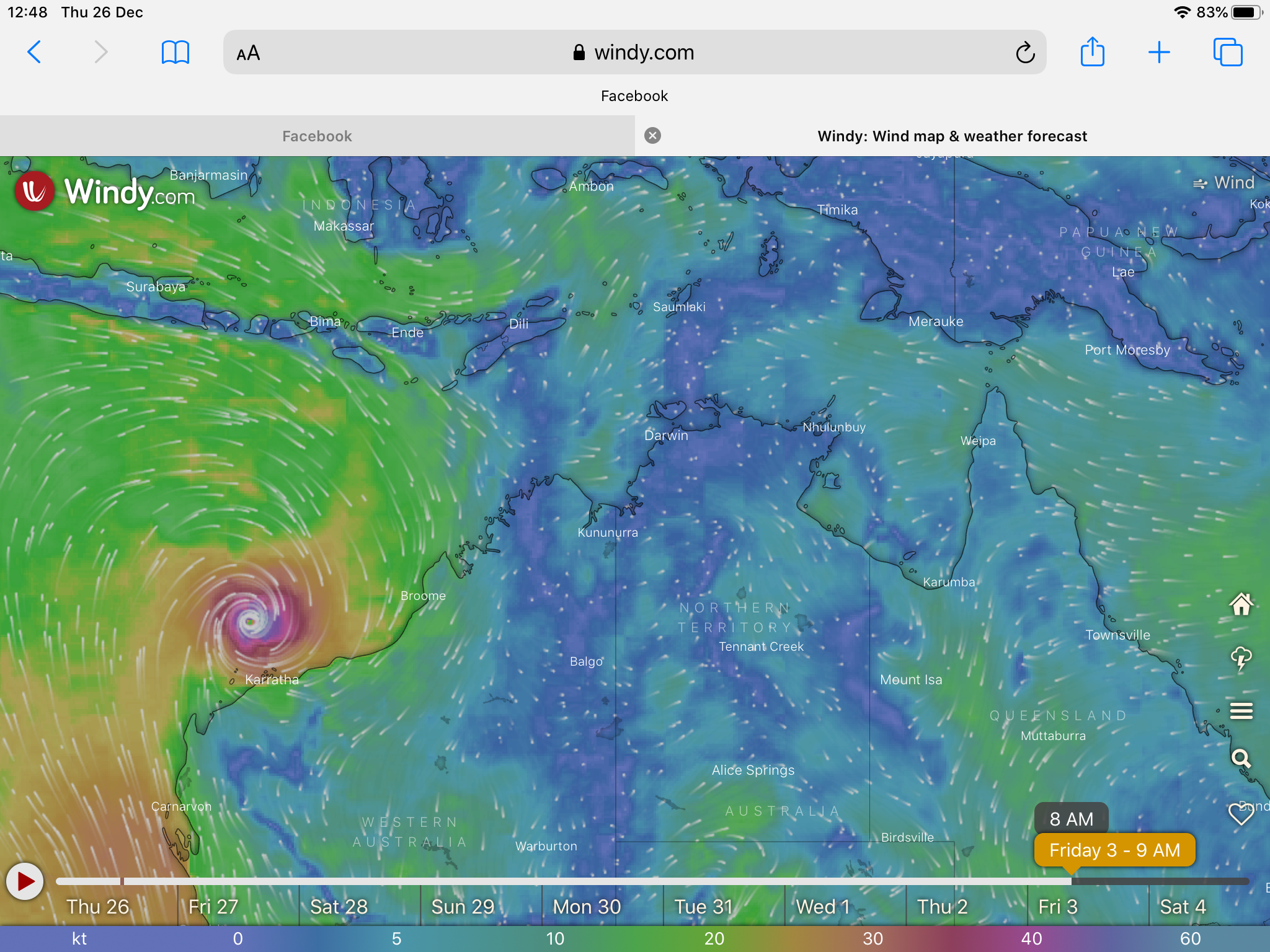Open the tabs overview
The image size is (1270, 952).
(1227, 52)
